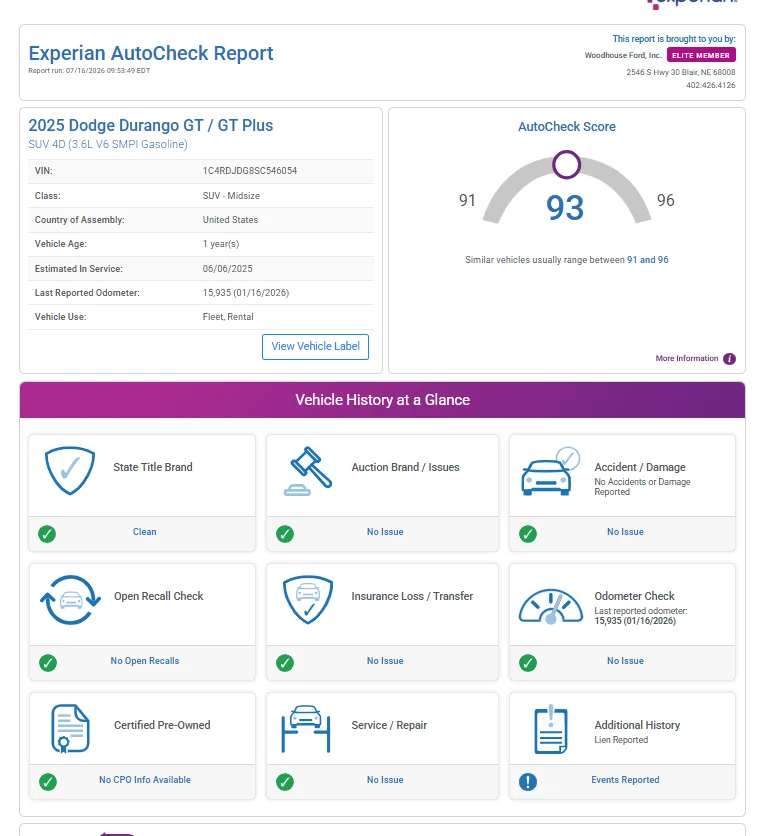This screenshot has width=769, height=836.
Task: Click the SUV 4D engine subtitle text
Action: point(108,144)
